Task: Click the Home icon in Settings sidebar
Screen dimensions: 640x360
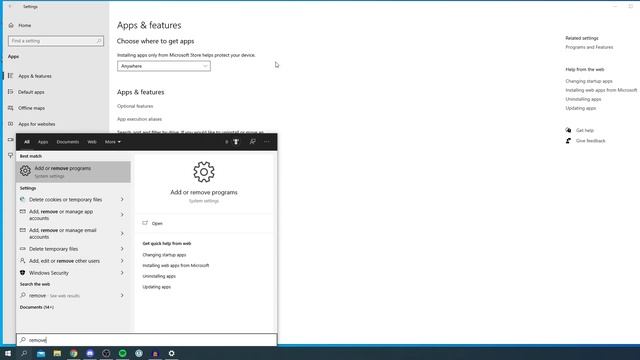Action: click(x=11, y=25)
